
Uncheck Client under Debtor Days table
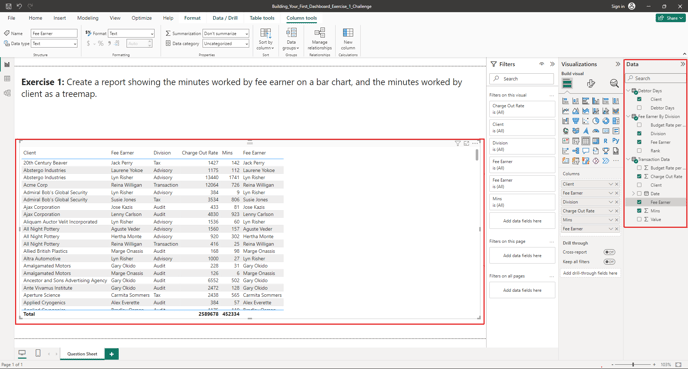click(x=639, y=99)
